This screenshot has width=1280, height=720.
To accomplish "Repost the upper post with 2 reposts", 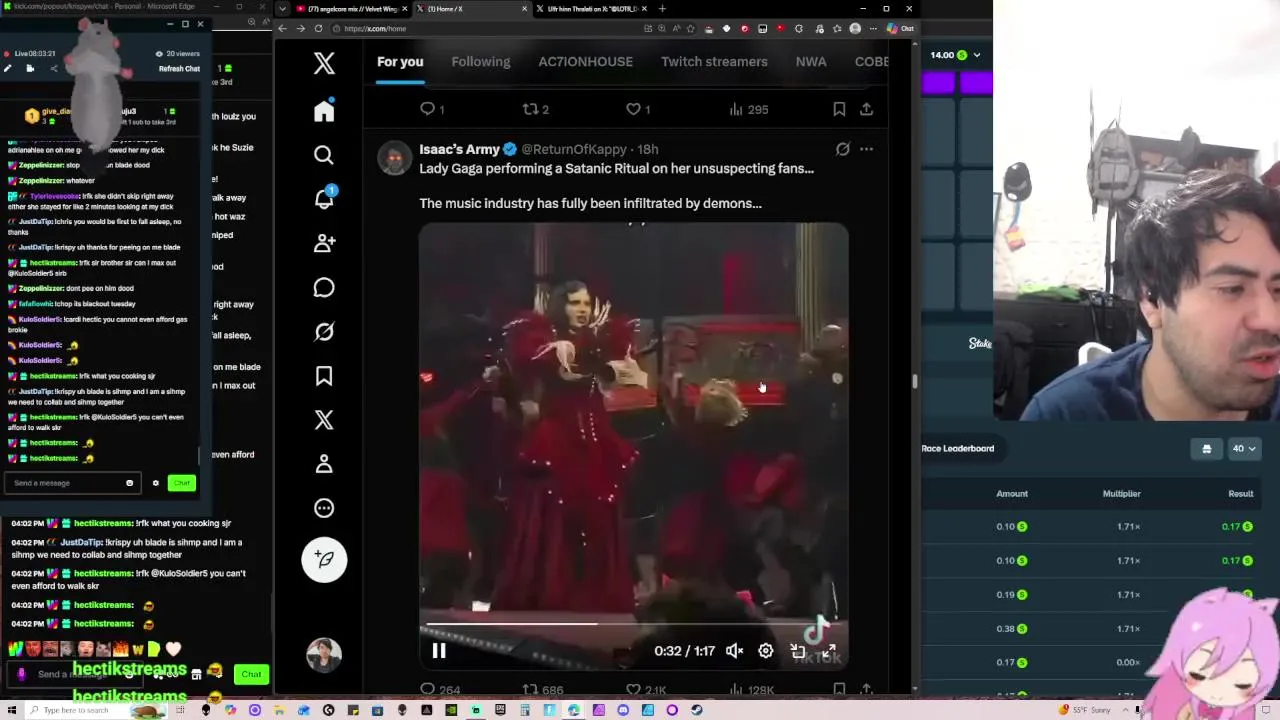I will coord(536,109).
